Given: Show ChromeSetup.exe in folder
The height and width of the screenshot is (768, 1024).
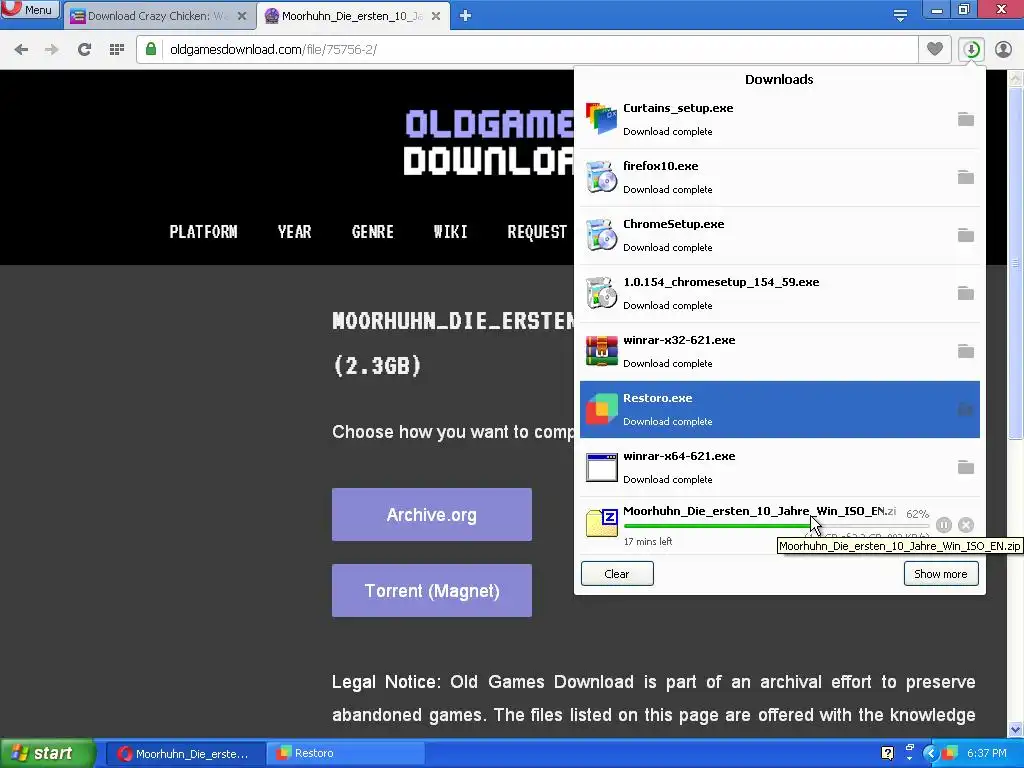Looking at the screenshot, I should point(966,235).
